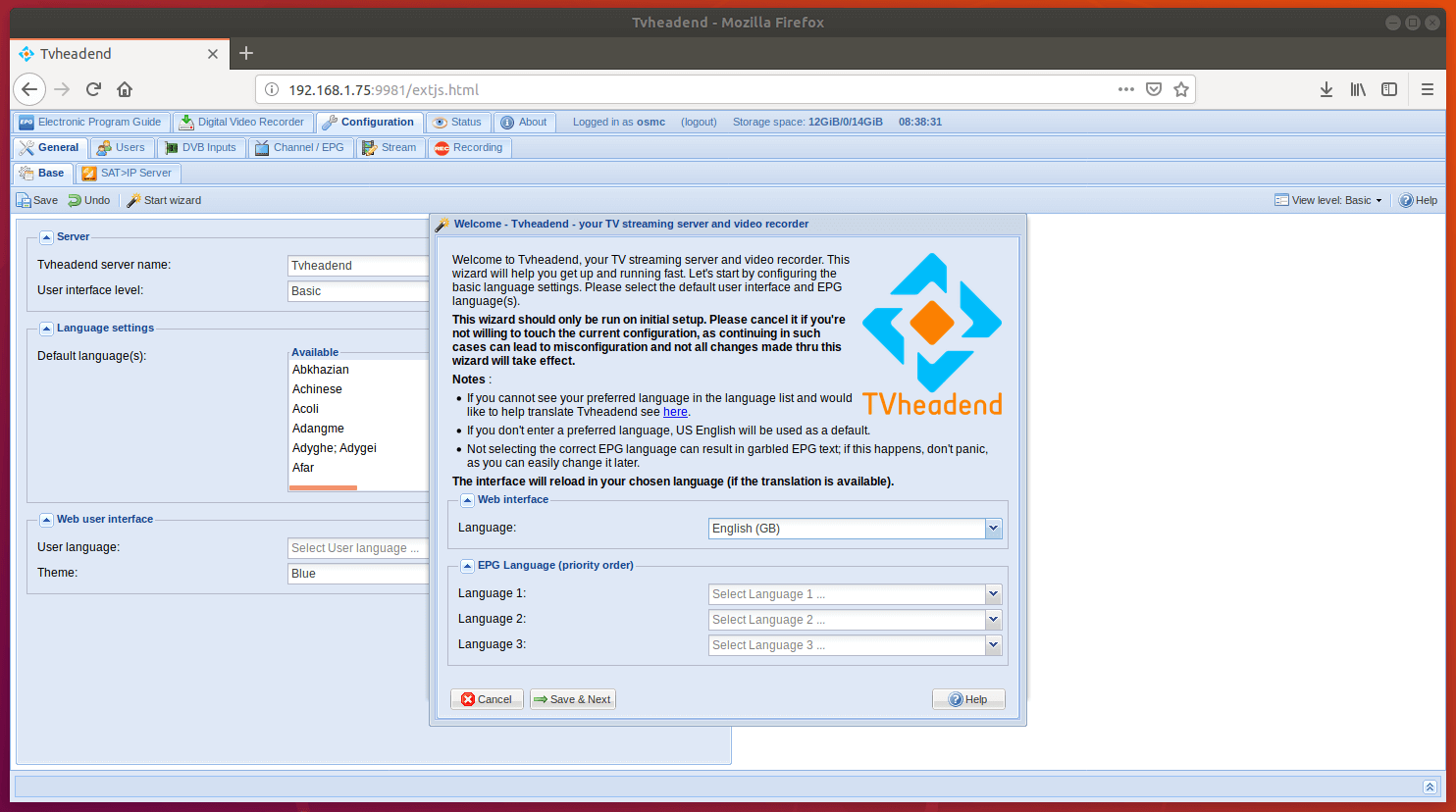The width and height of the screenshot is (1456, 812).
Task: Click the Undo toolbar icon
Action: pyautogui.click(x=88, y=200)
